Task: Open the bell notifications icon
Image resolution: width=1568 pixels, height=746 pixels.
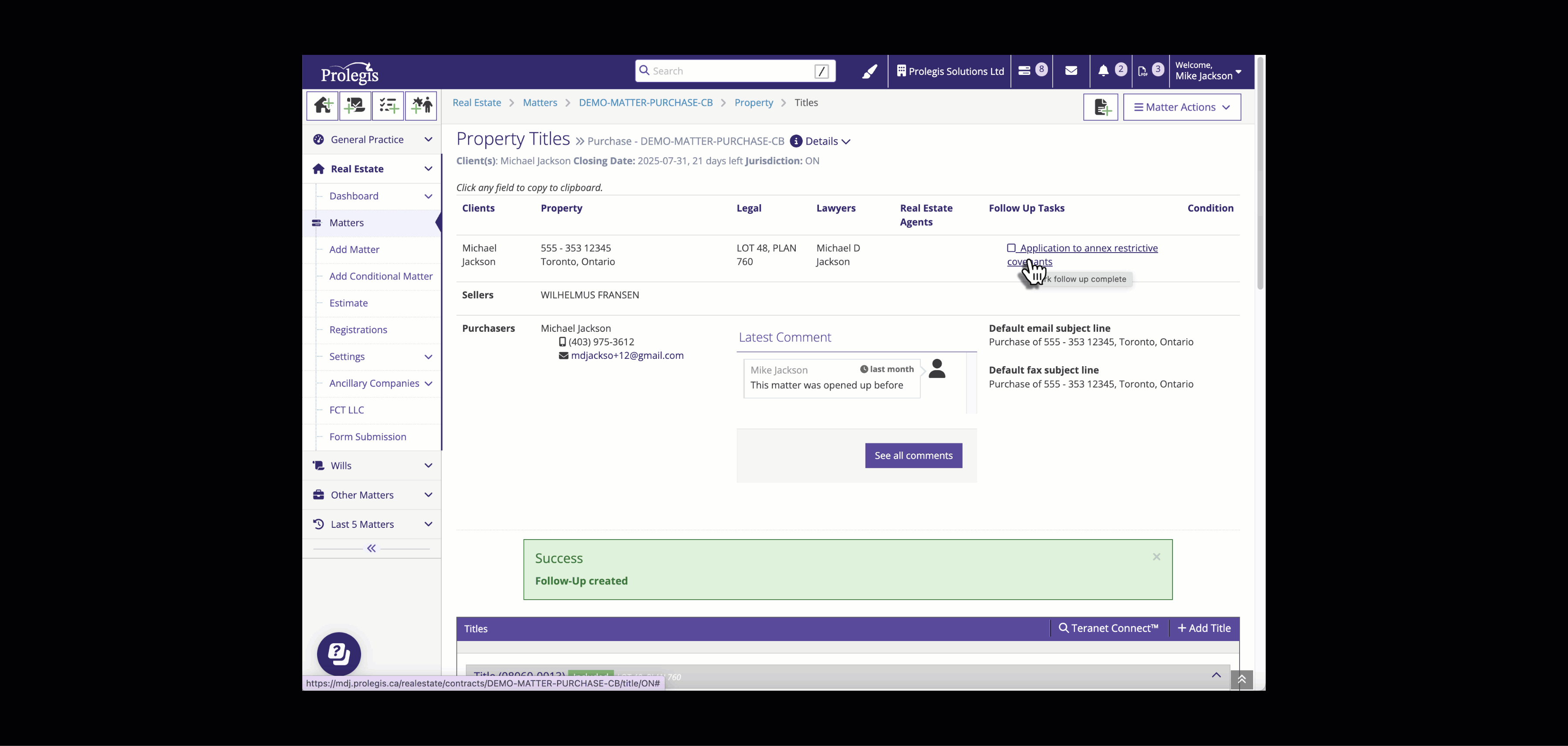Action: coord(1103,71)
